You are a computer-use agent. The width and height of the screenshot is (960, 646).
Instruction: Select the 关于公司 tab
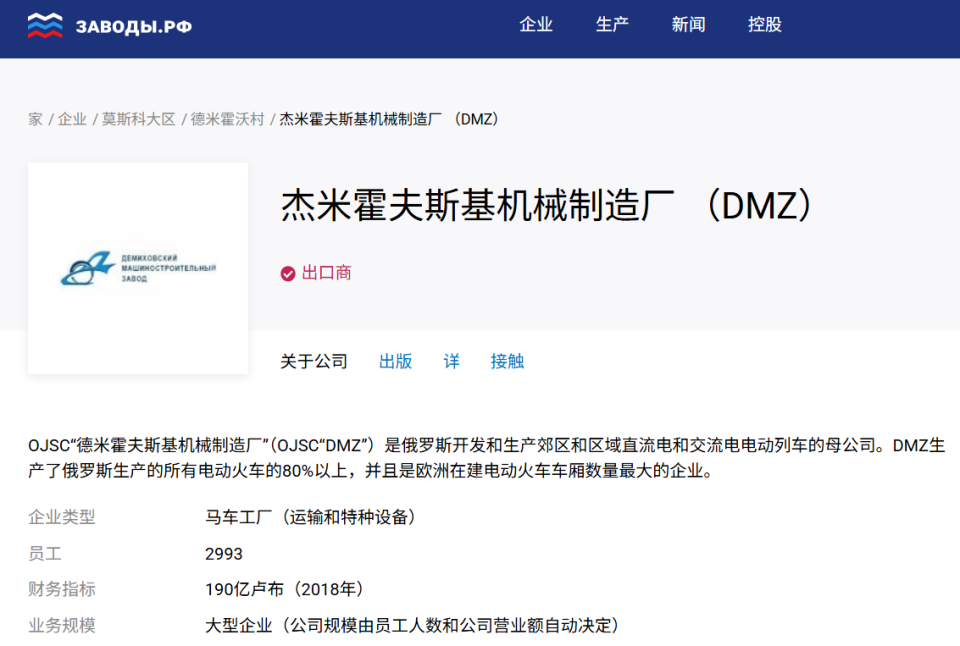click(x=313, y=361)
